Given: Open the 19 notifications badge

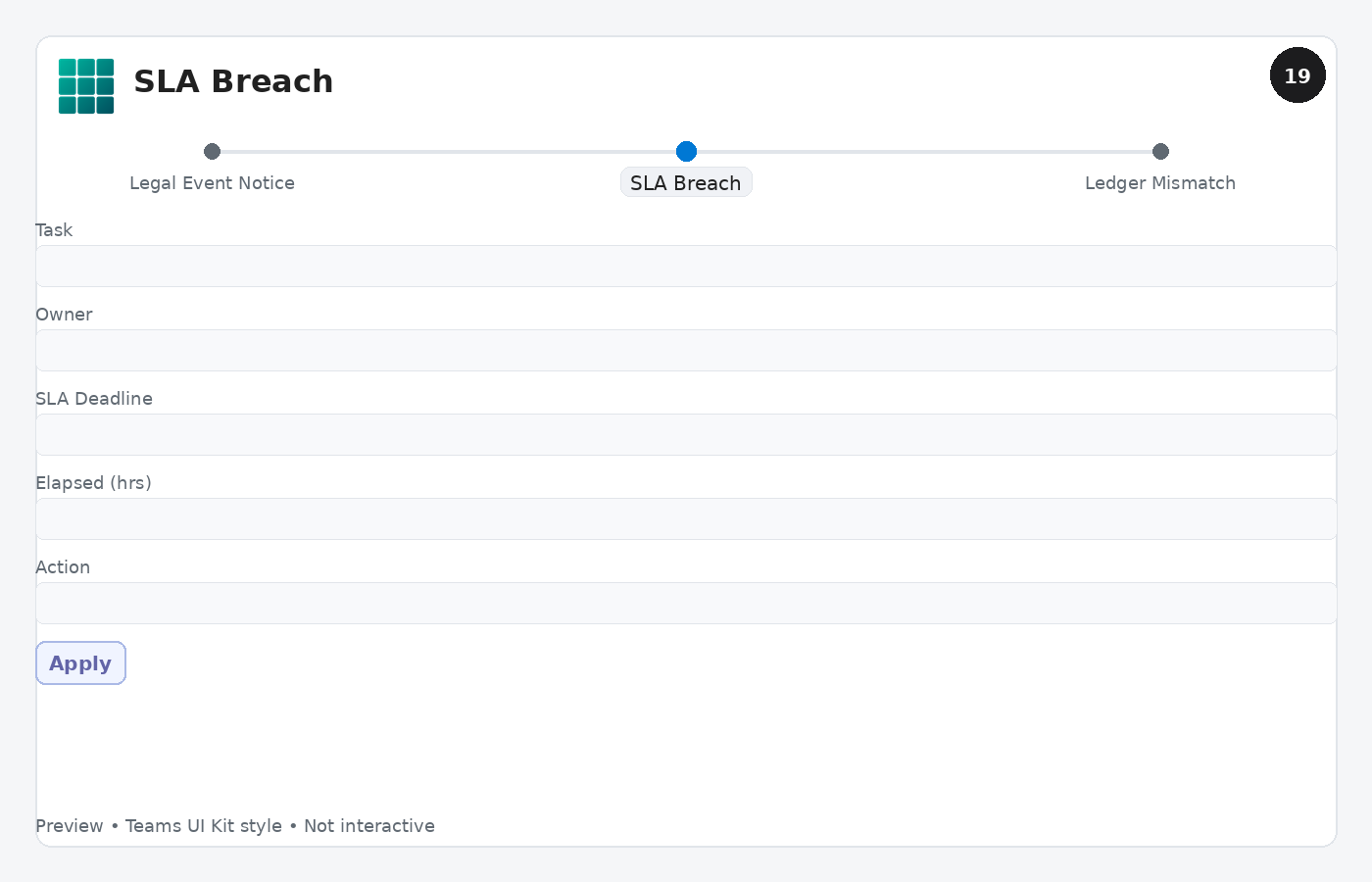Looking at the screenshot, I should point(1298,75).
